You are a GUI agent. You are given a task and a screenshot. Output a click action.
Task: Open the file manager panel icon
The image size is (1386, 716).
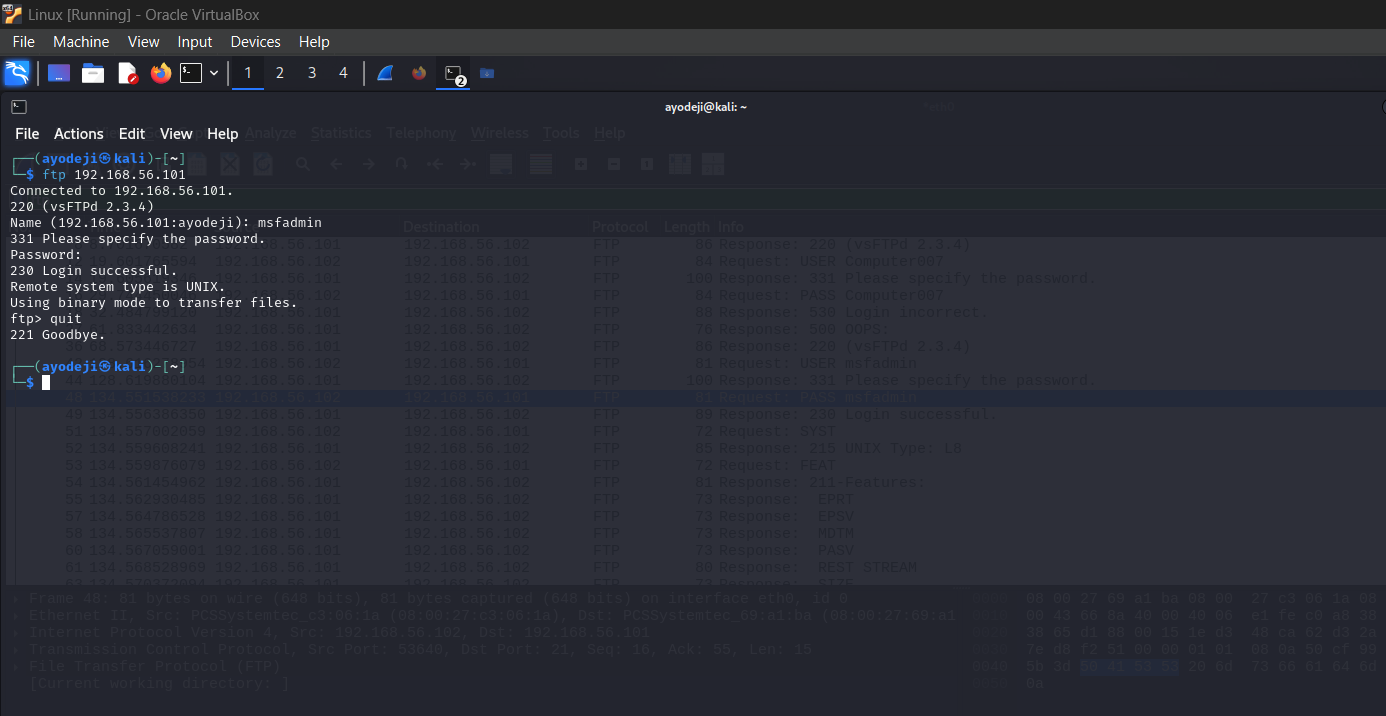(x=93, y=73)
